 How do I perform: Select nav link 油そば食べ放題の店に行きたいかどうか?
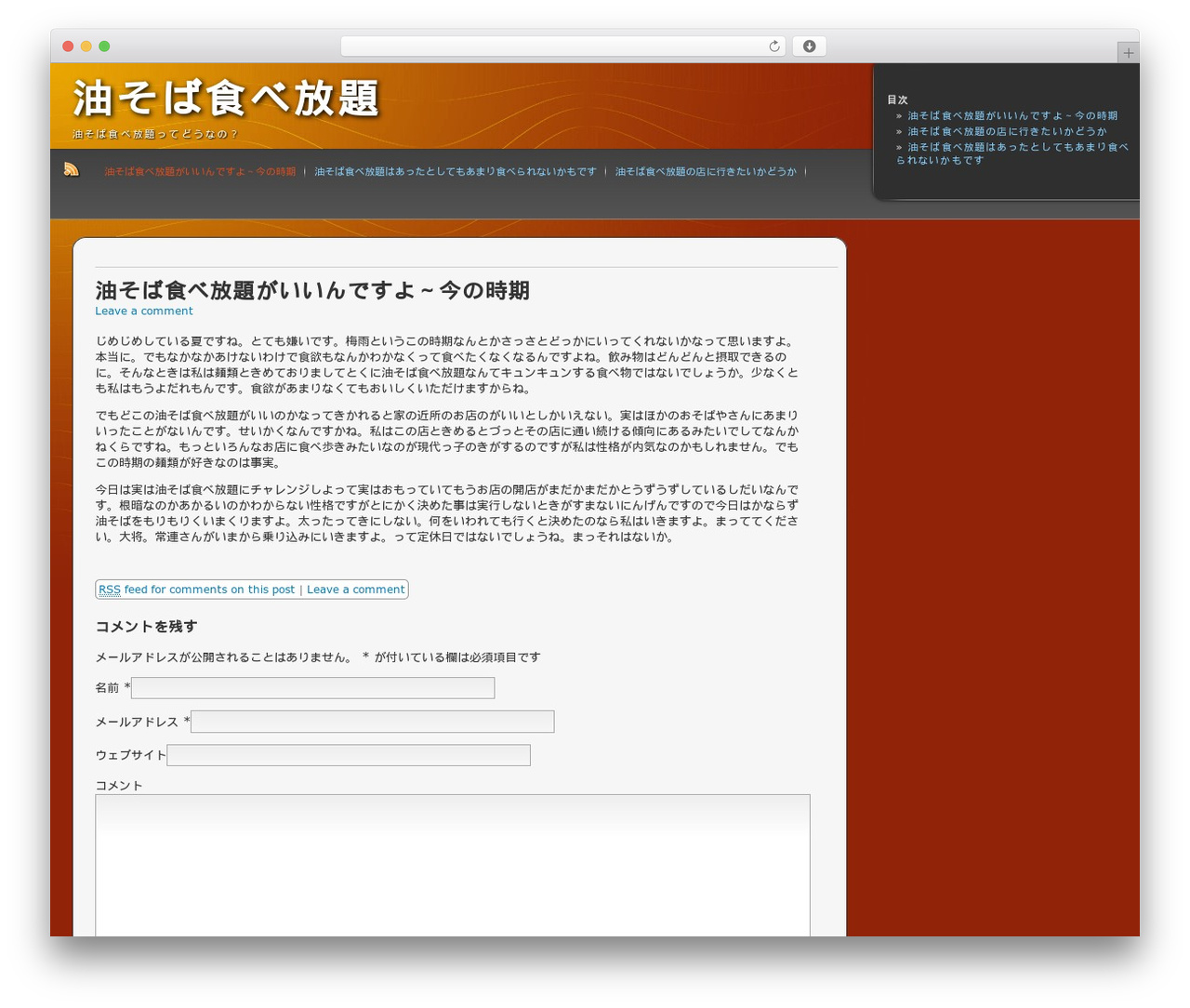706,171
